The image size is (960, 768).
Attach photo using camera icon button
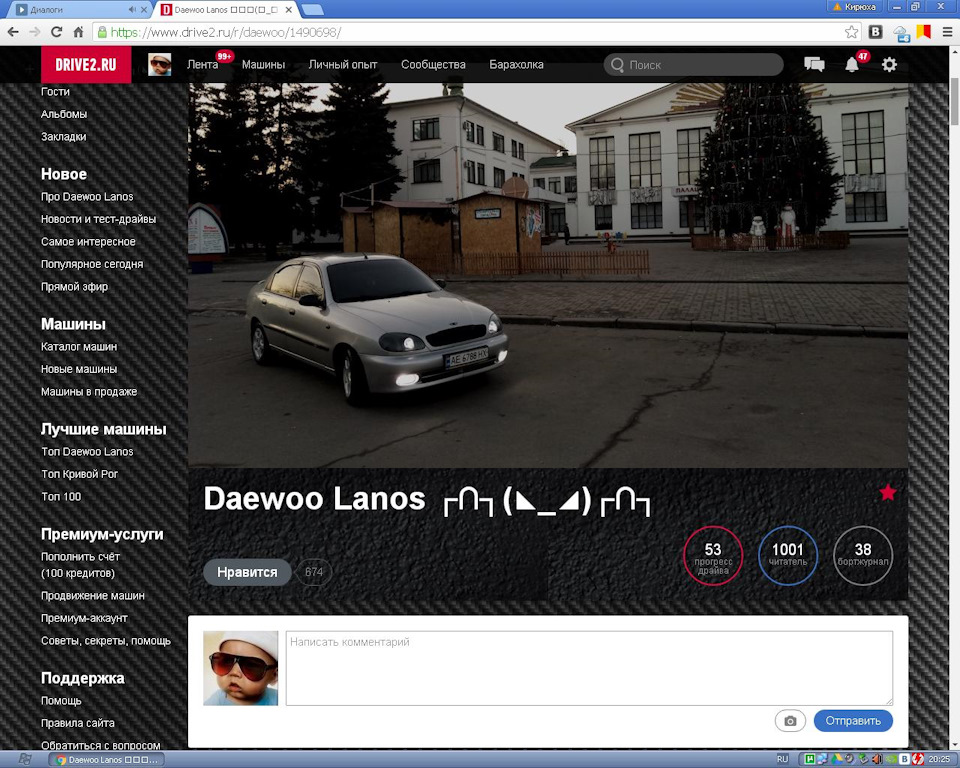pos(790,721)
